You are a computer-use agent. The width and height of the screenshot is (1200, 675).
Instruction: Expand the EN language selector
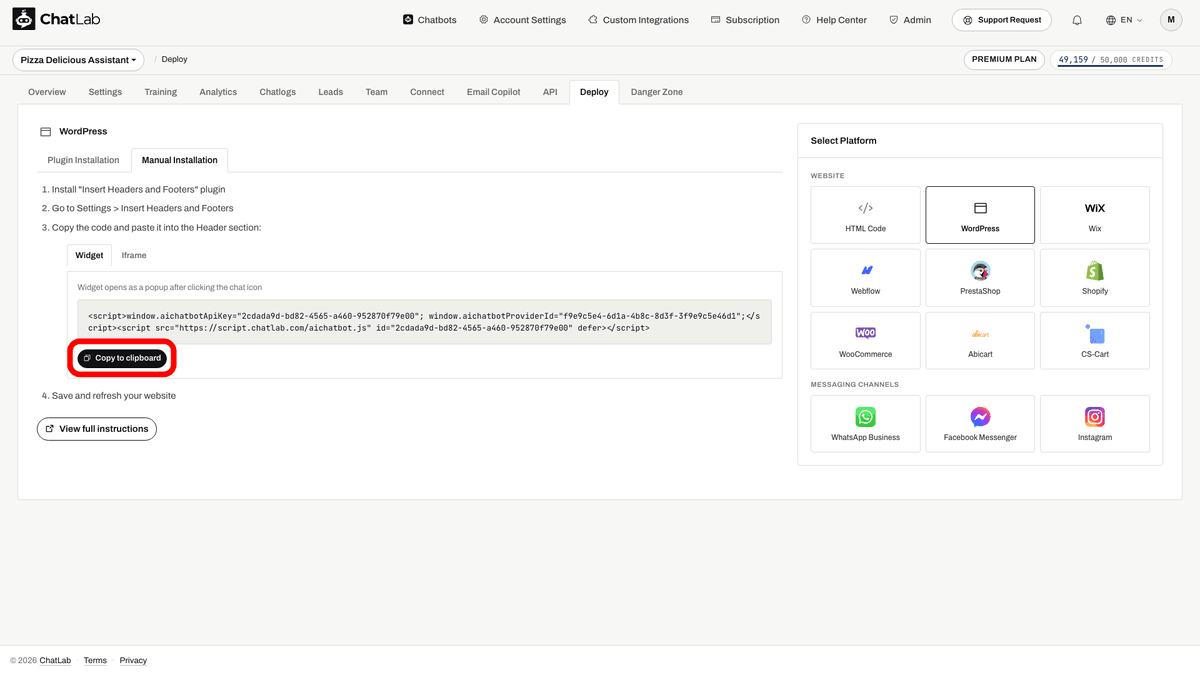pos(1124,20)
